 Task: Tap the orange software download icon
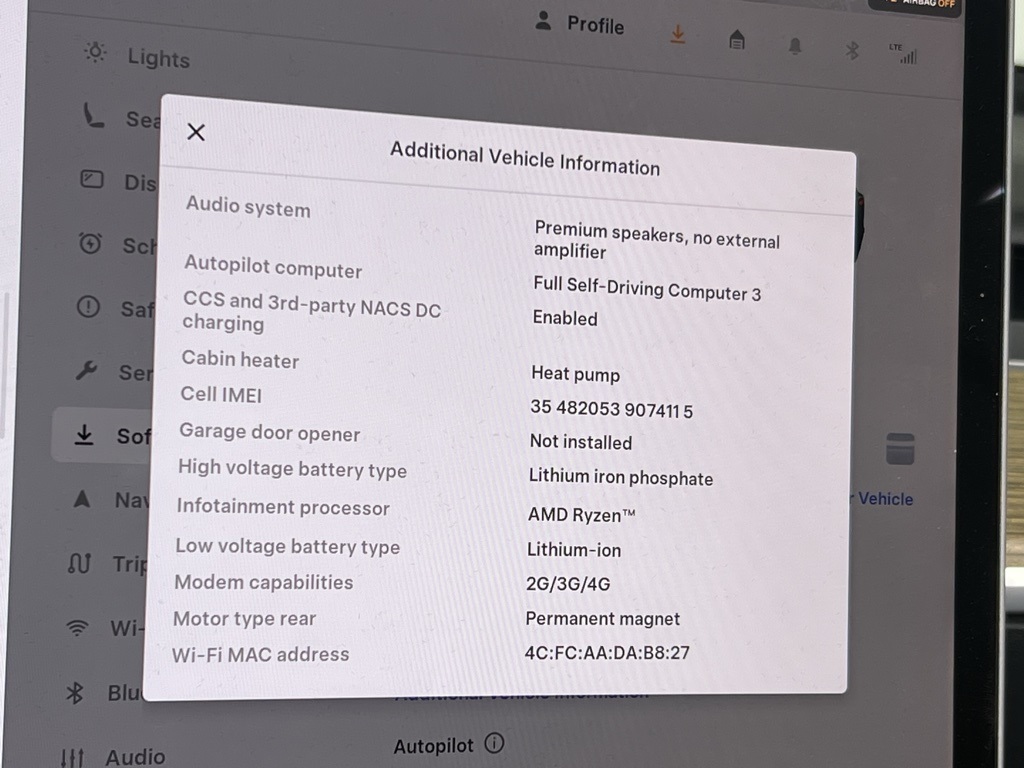[x=678, y=35]
